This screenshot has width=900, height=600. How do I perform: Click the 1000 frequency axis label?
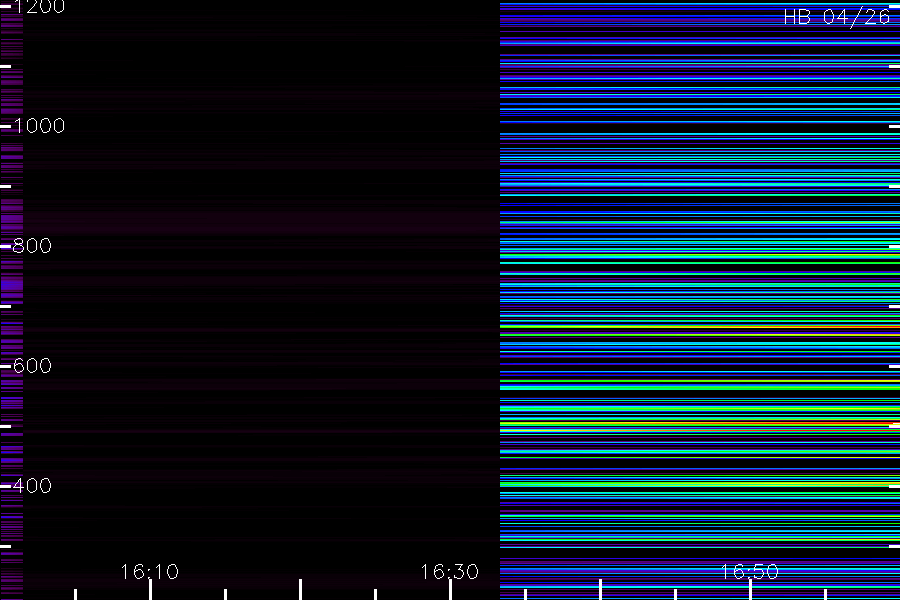coord(39,126)
